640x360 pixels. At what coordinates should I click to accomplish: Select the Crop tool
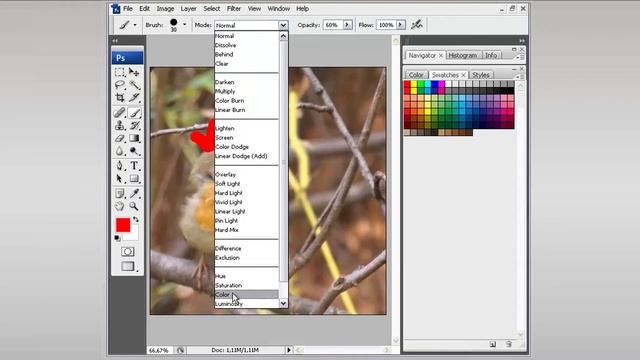(120, 98)
